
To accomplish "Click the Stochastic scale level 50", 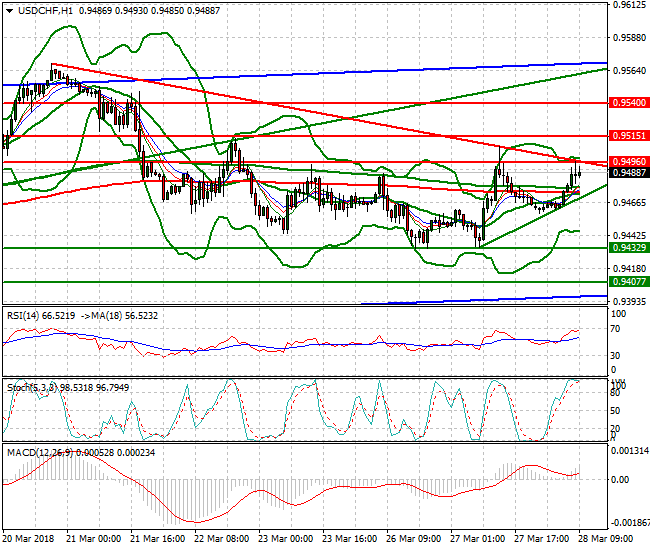I will pyautogui.click(x=616, y=411).
